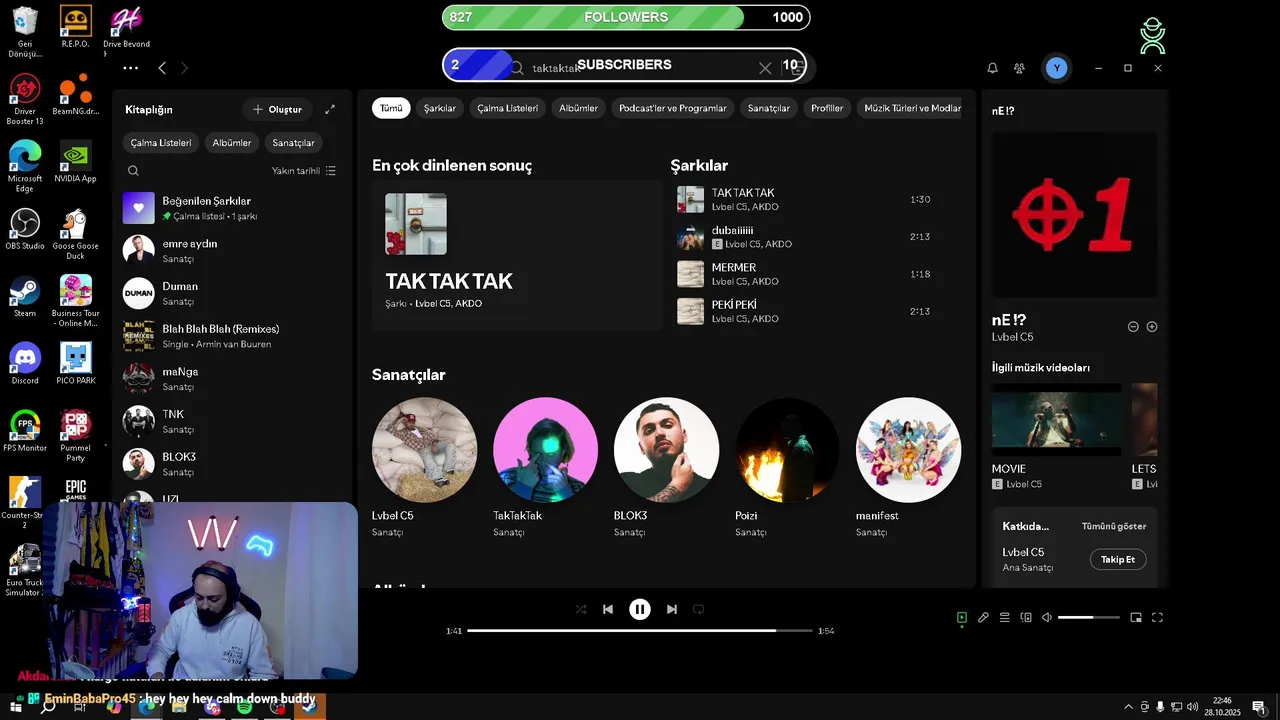
Task: Toggle Now Playing view panel
Action: pos(962,618)
